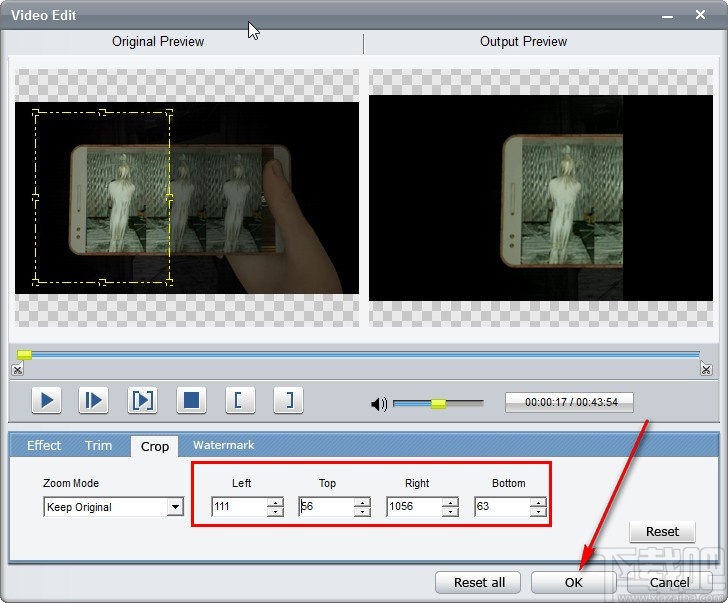Image resolution: width=728 pixels, height=603 pixels.
Task: Open the Watermark tab
Action: [x=223, y=446]
